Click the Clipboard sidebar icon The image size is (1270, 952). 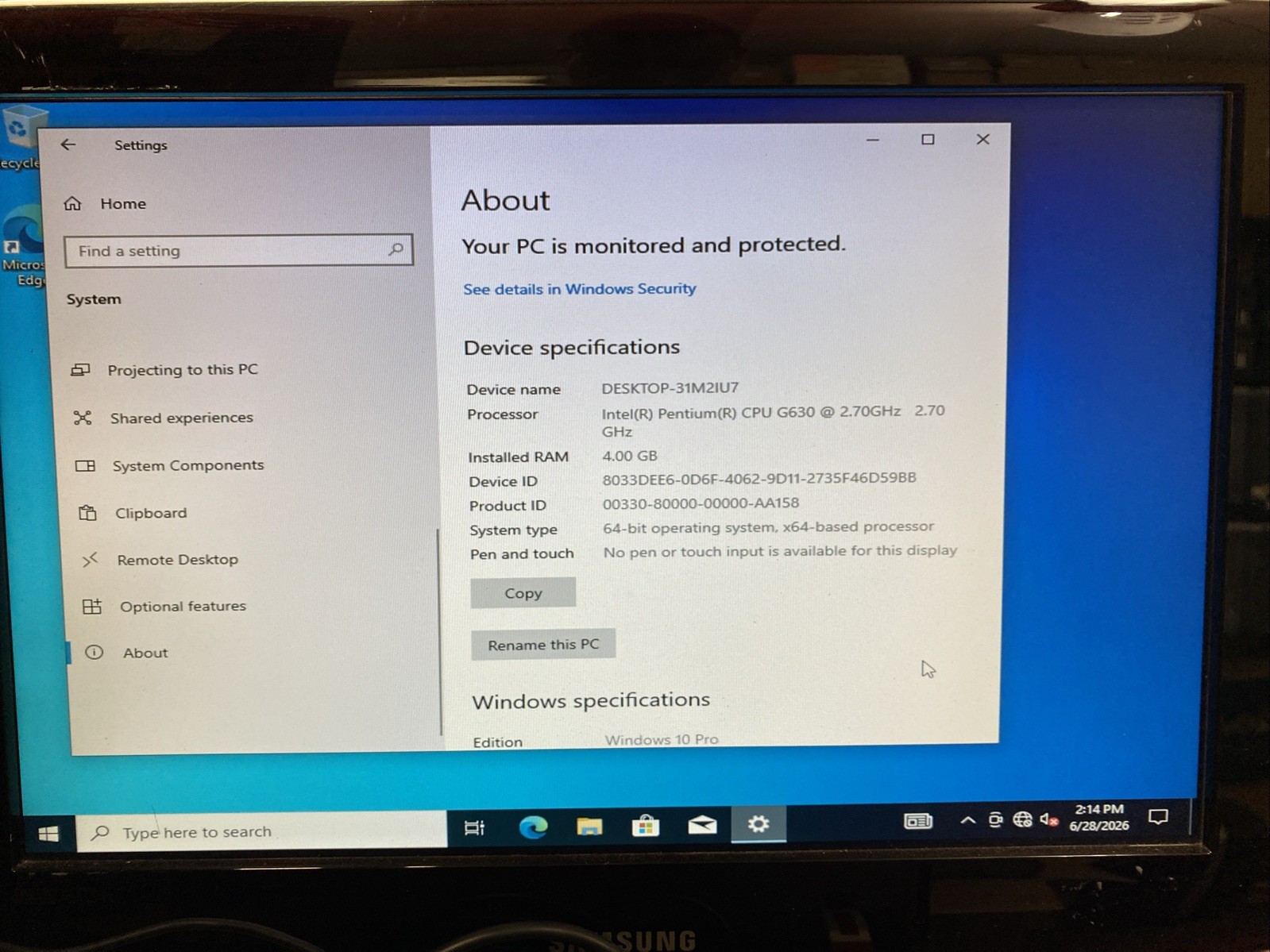pos(87,513)
